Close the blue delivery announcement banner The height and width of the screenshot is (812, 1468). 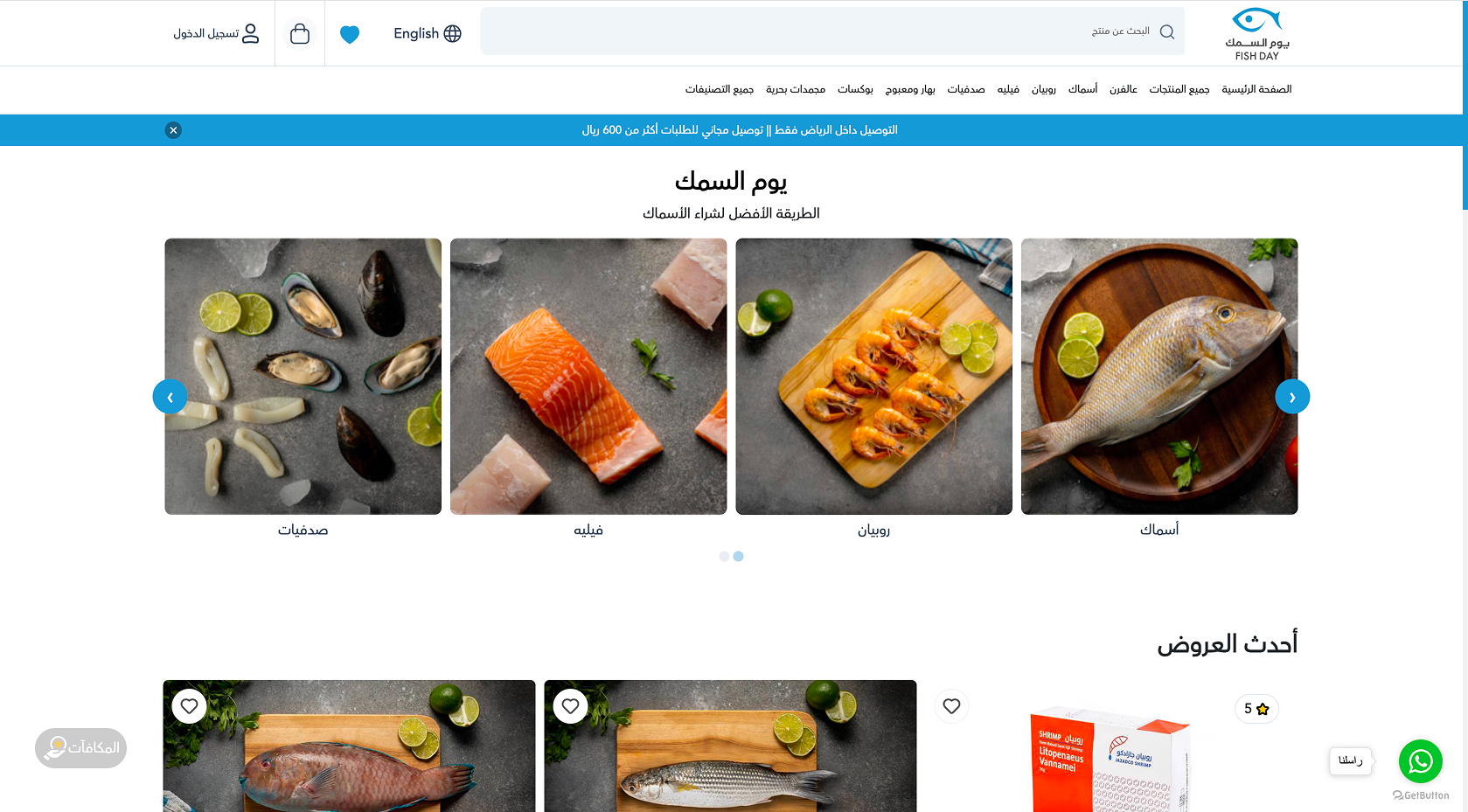click(173, 130)
